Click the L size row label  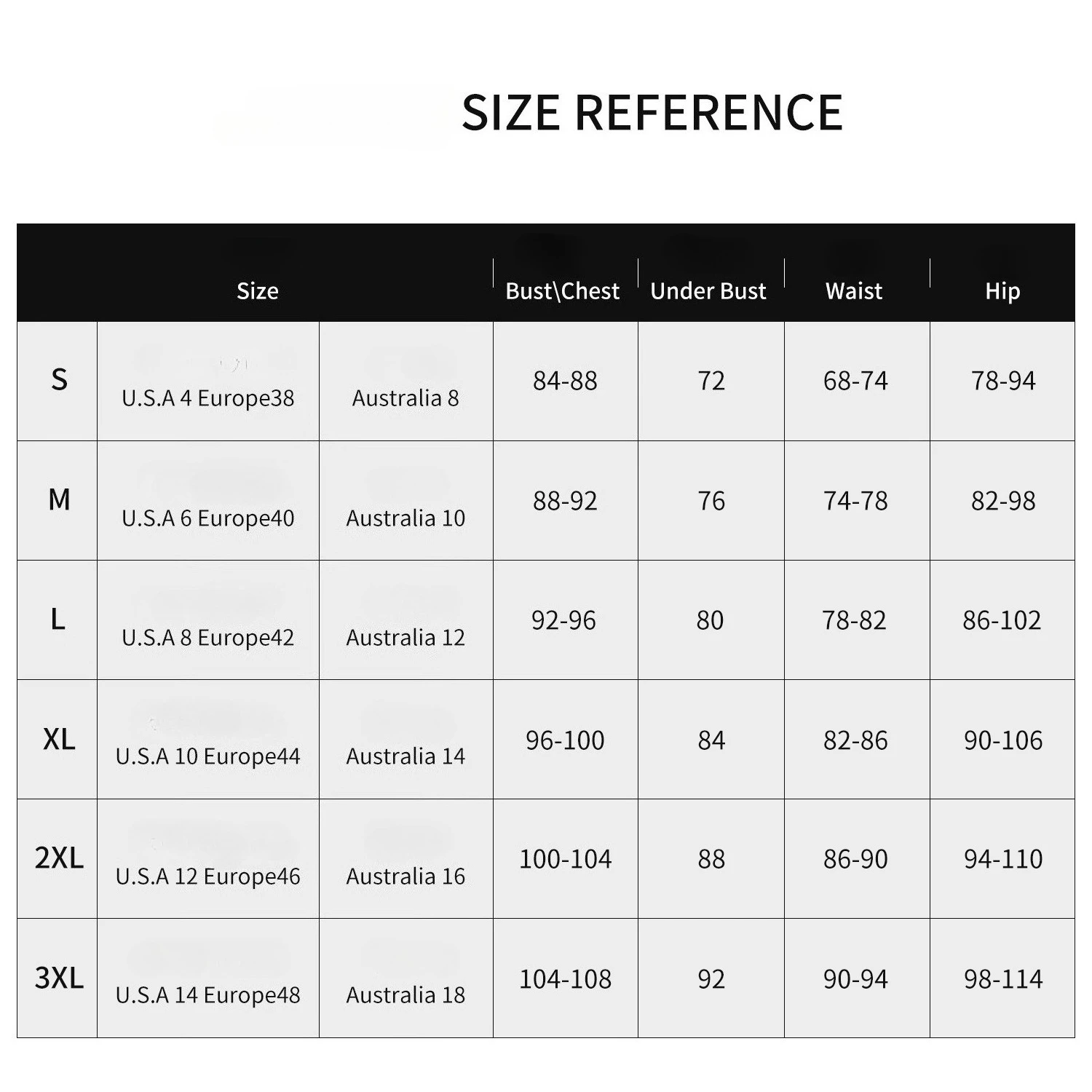(x=58, y=620)
